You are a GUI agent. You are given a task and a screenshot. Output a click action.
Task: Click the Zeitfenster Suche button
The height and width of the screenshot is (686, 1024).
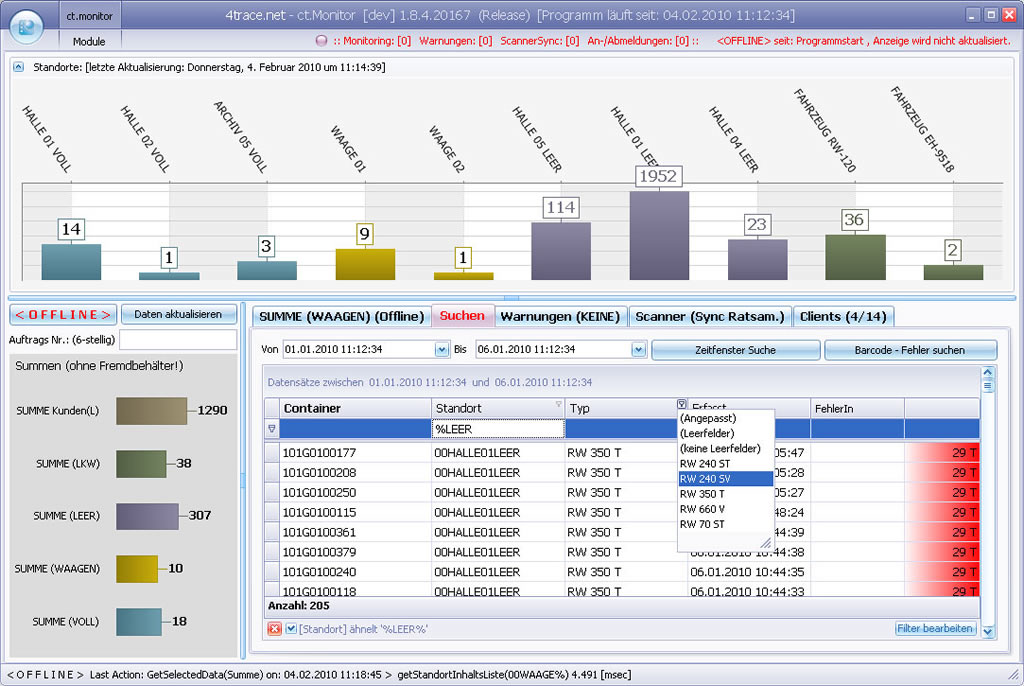(x=735, y=350)
